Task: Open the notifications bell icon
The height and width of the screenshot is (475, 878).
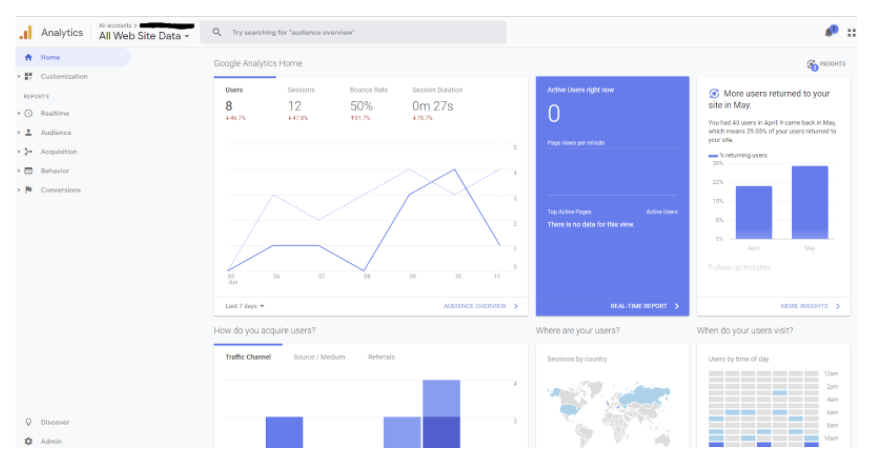Action: coord(830,32)
